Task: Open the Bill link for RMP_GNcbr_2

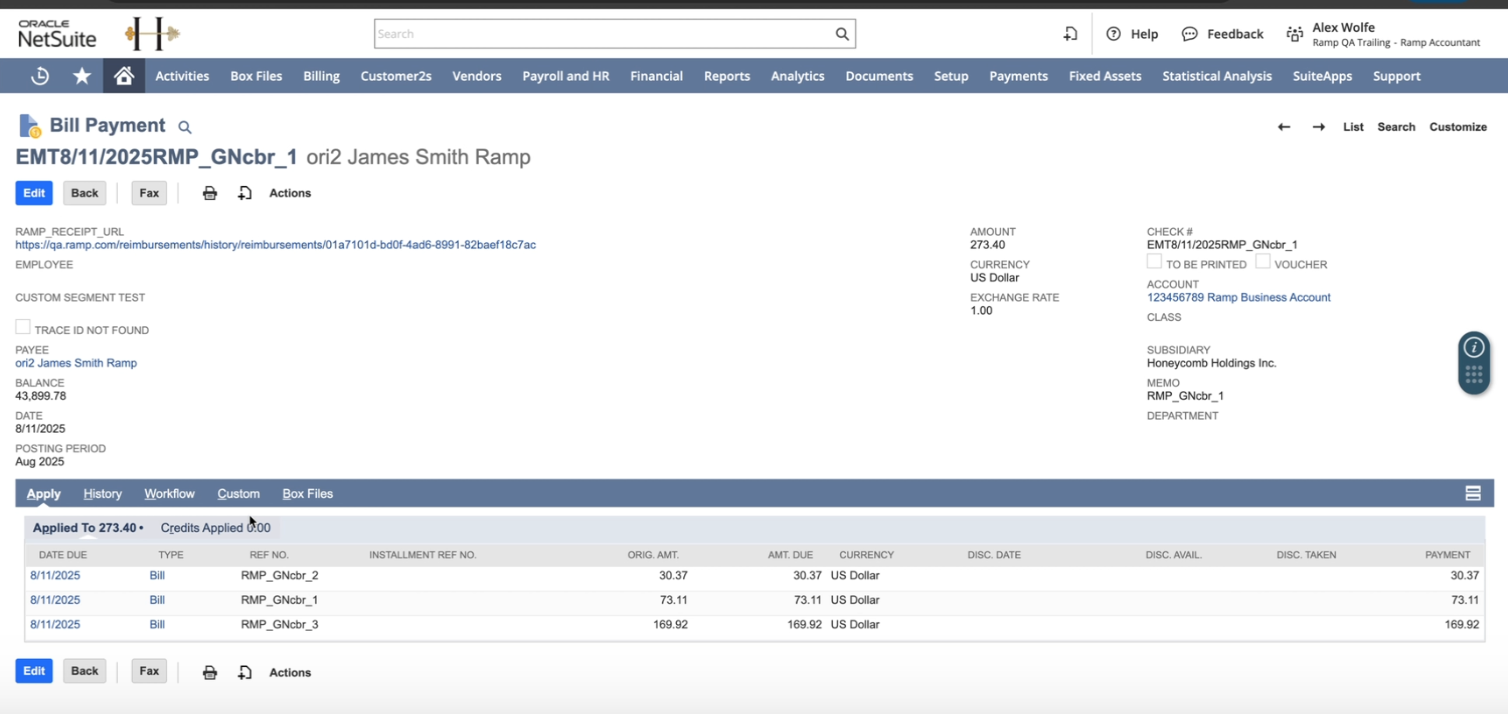Action: [x=157, y=576]
